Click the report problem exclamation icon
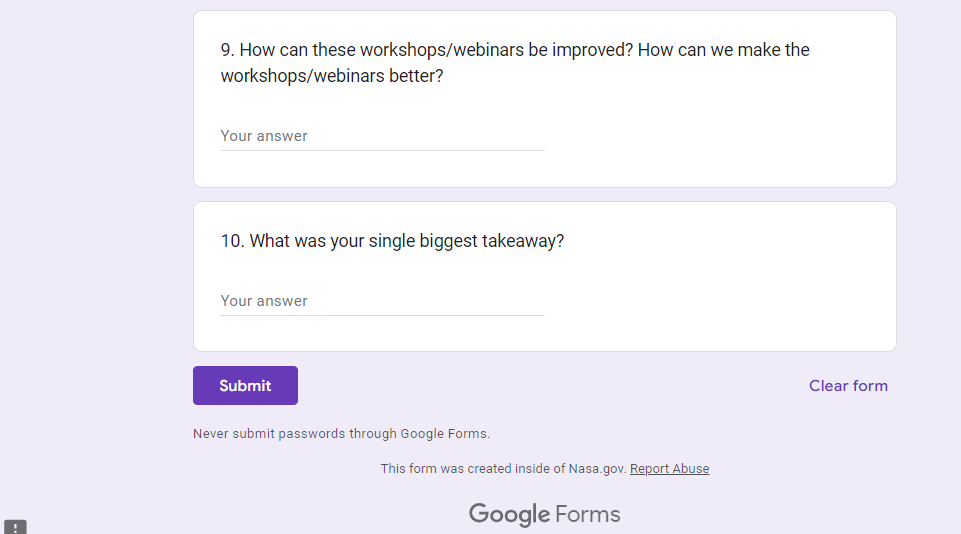961x534 pixels. point(15,527)
